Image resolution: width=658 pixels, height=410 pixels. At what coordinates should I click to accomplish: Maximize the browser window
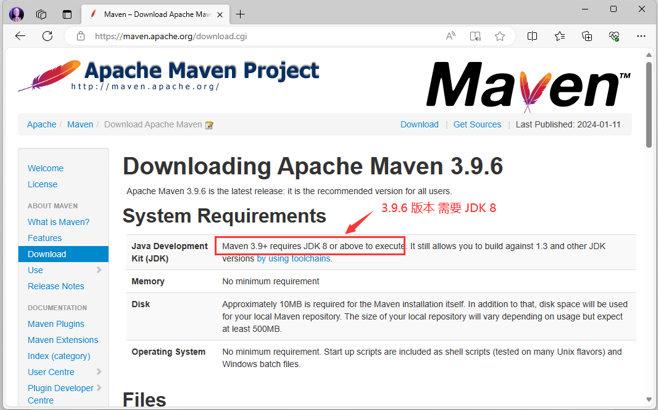pyautogui.click(x=613, y=9)
